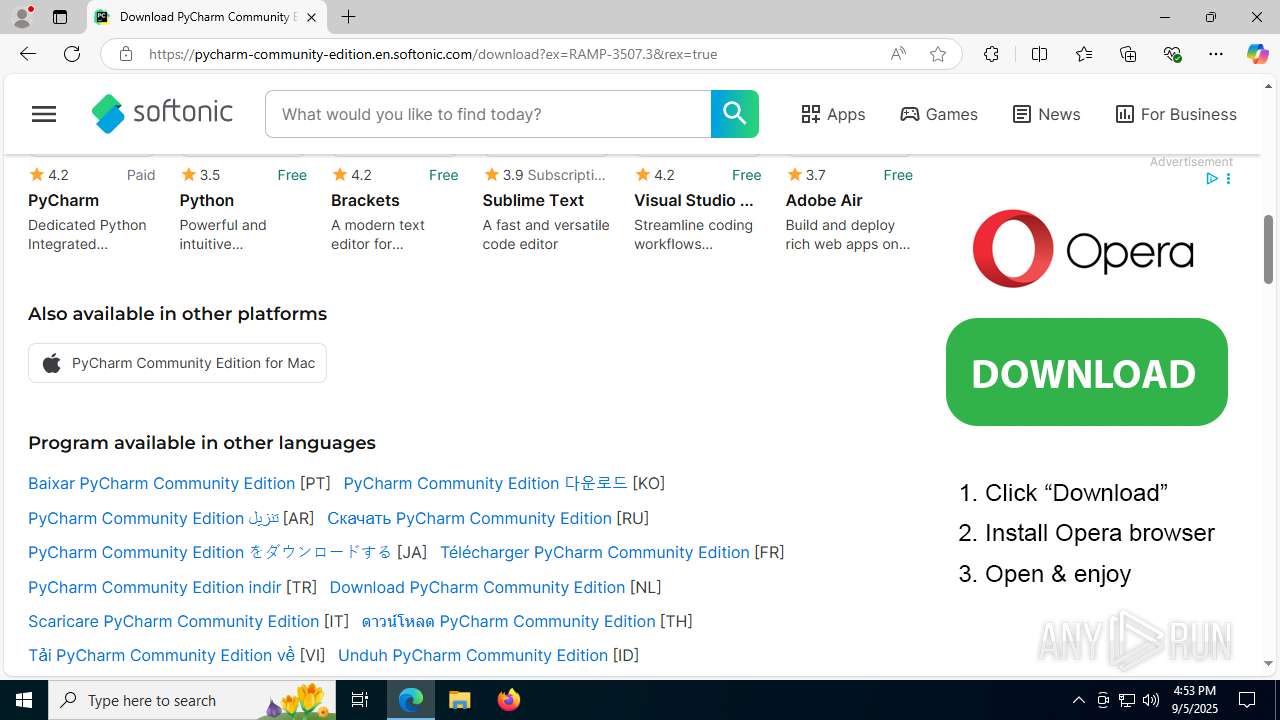Click the page vertical scrollbar thumb
This screenshot has height=720, width=1280.
(1268, 249)
